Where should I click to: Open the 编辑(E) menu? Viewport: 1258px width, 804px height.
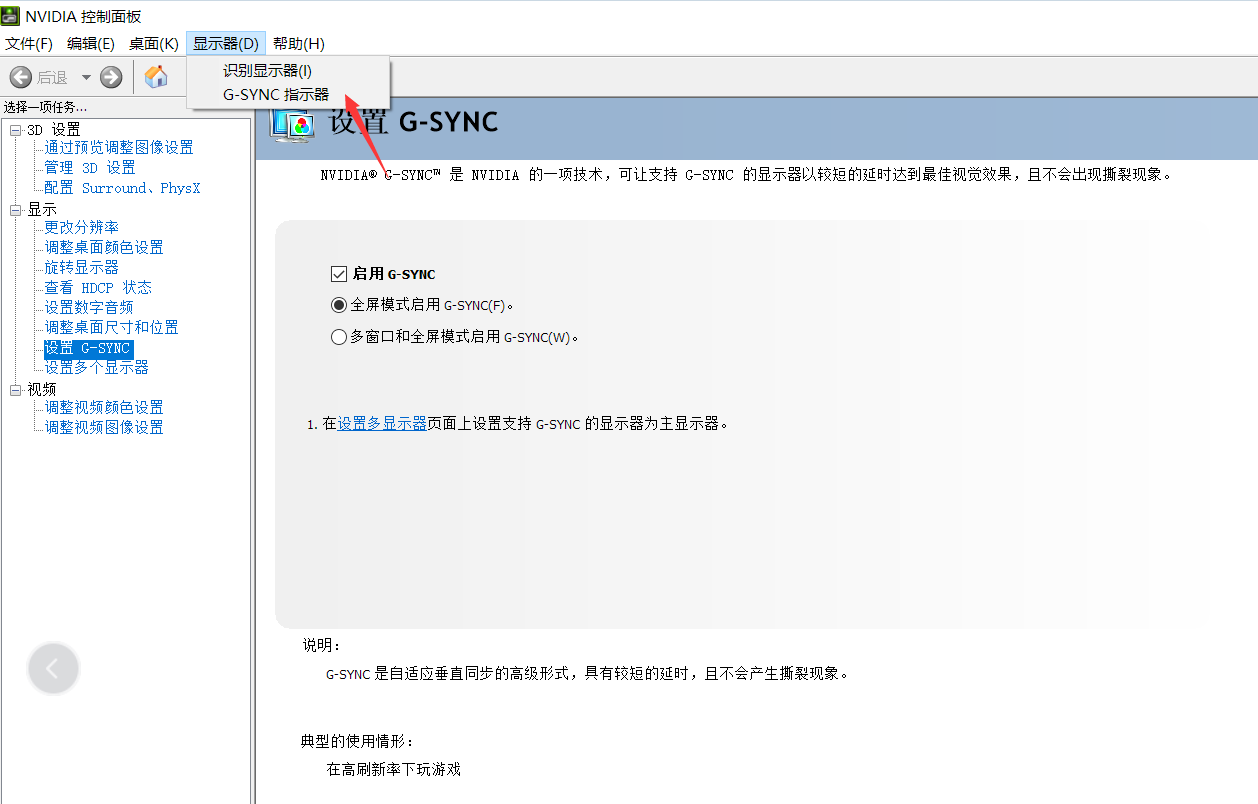click(91, 44)
